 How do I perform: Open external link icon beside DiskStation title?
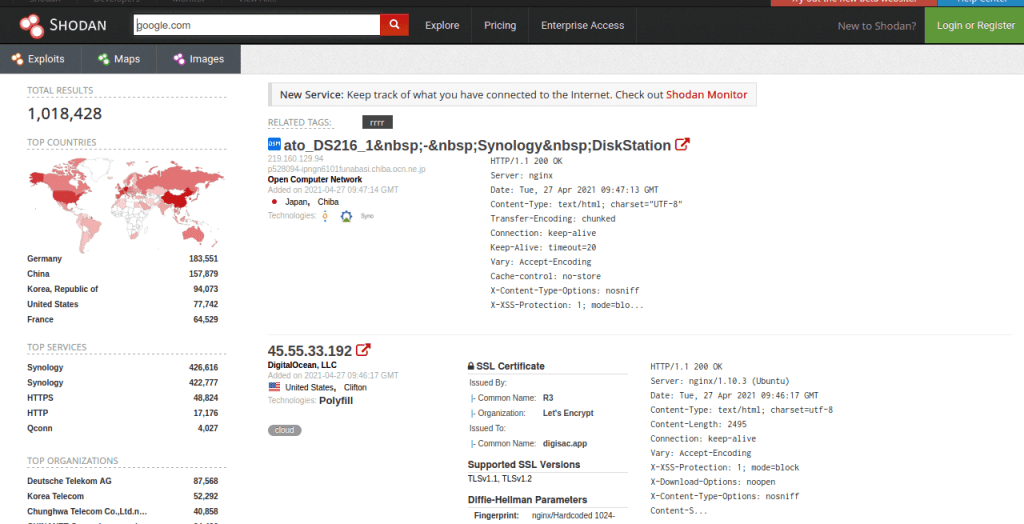click(682, 144)
